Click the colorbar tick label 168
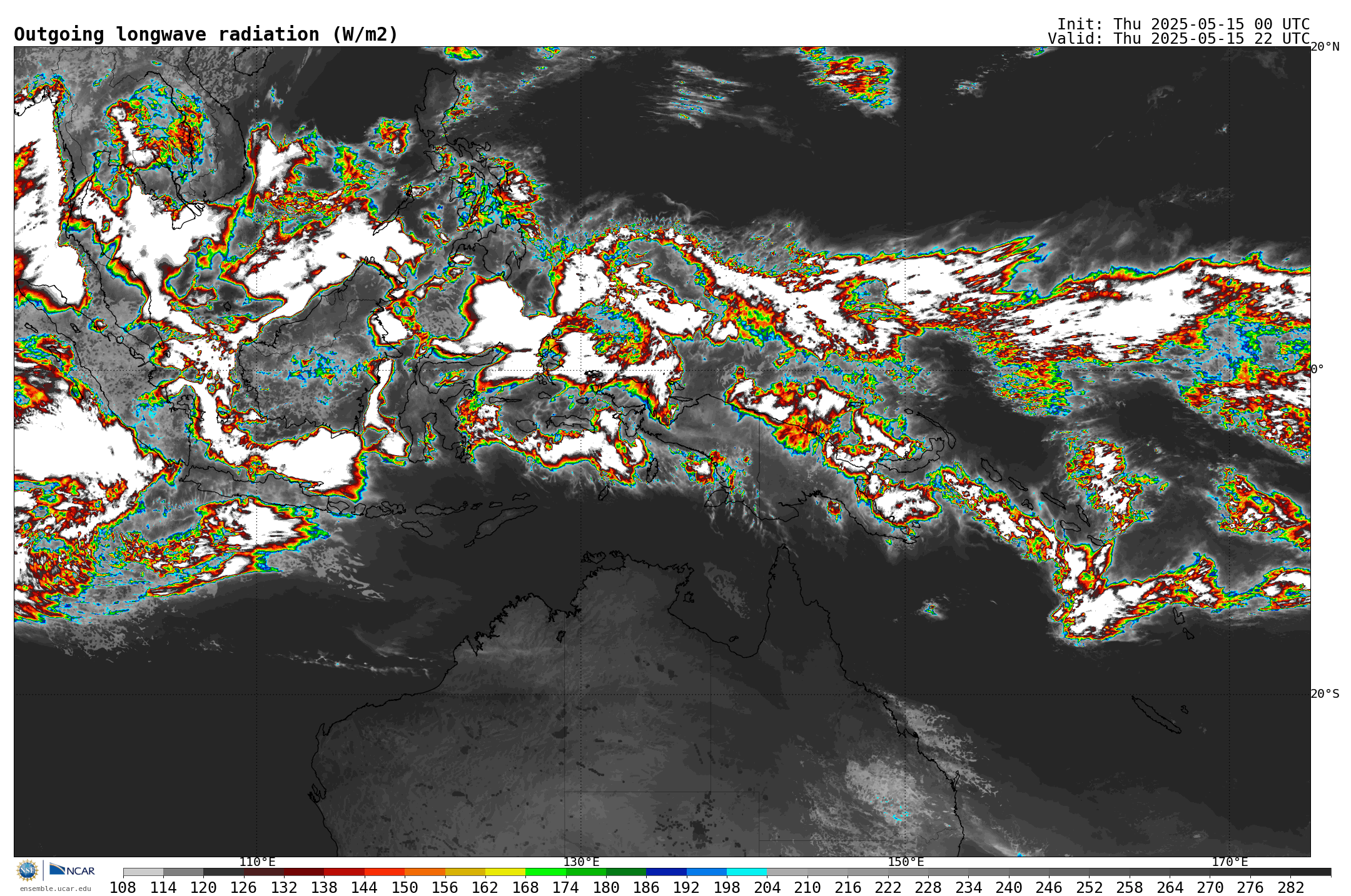The image size is (1351, 896). [525, 888]
